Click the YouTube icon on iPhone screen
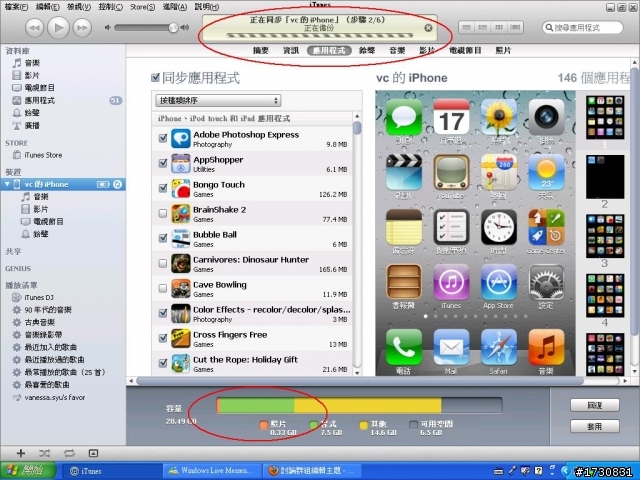The height and width of the screenshot is (480, 640). 451,172
